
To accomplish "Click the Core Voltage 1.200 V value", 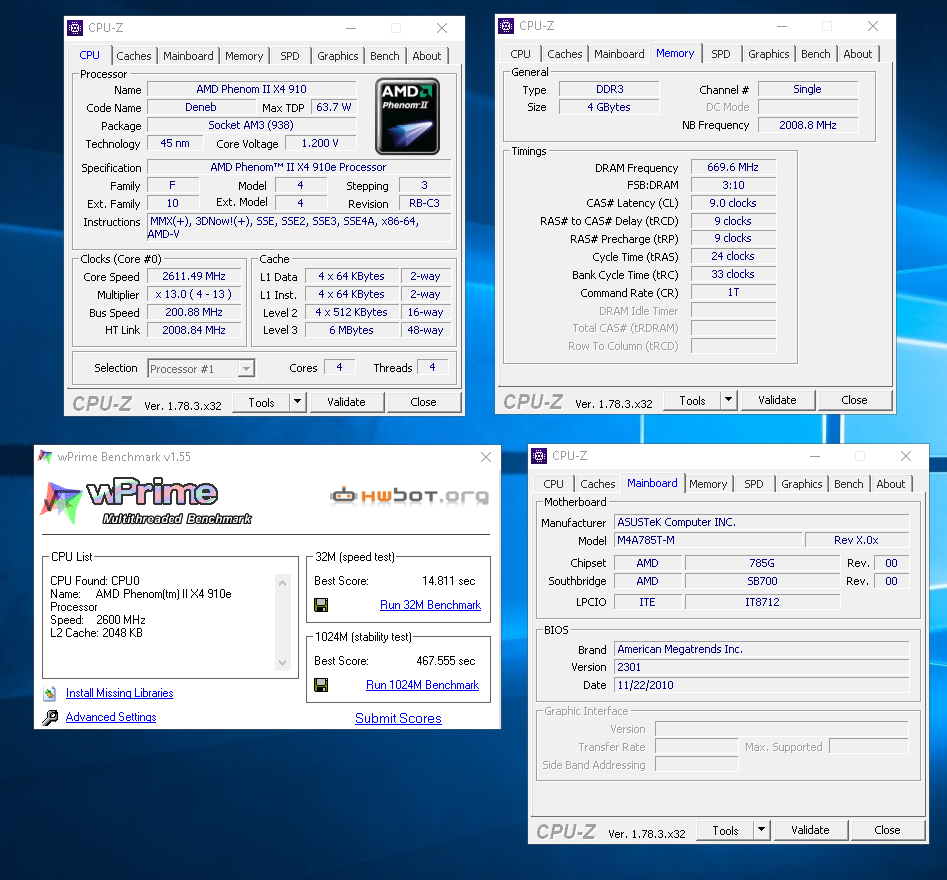I will [320, 144].
